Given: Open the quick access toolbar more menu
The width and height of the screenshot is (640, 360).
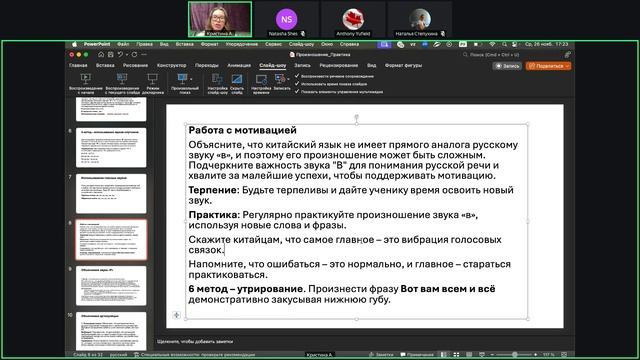Looking at the screenshot, I should 144,54.
